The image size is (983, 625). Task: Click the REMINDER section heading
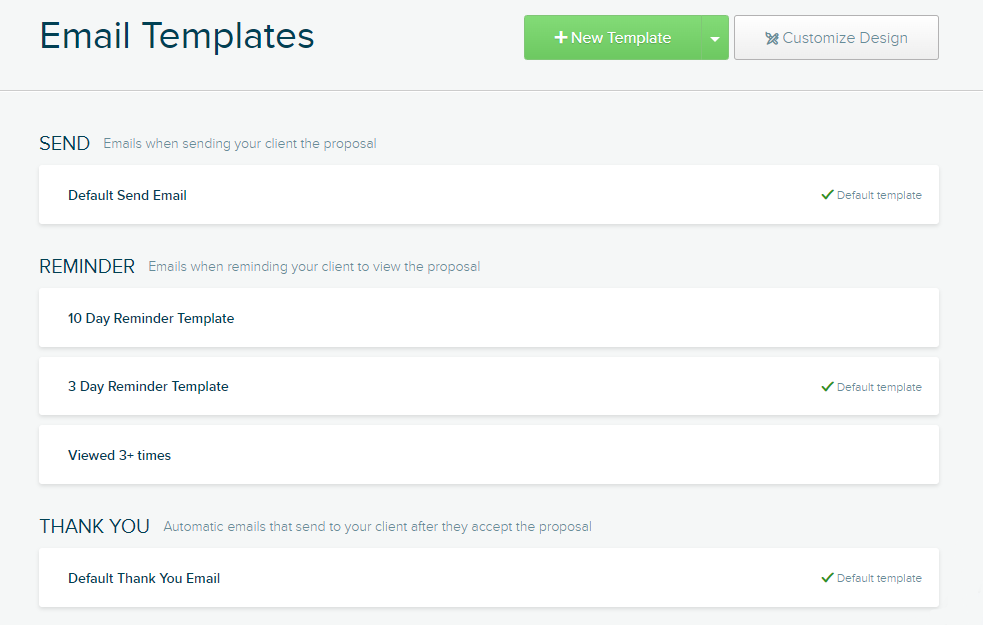pyautogui.click(x=87, y=266)
